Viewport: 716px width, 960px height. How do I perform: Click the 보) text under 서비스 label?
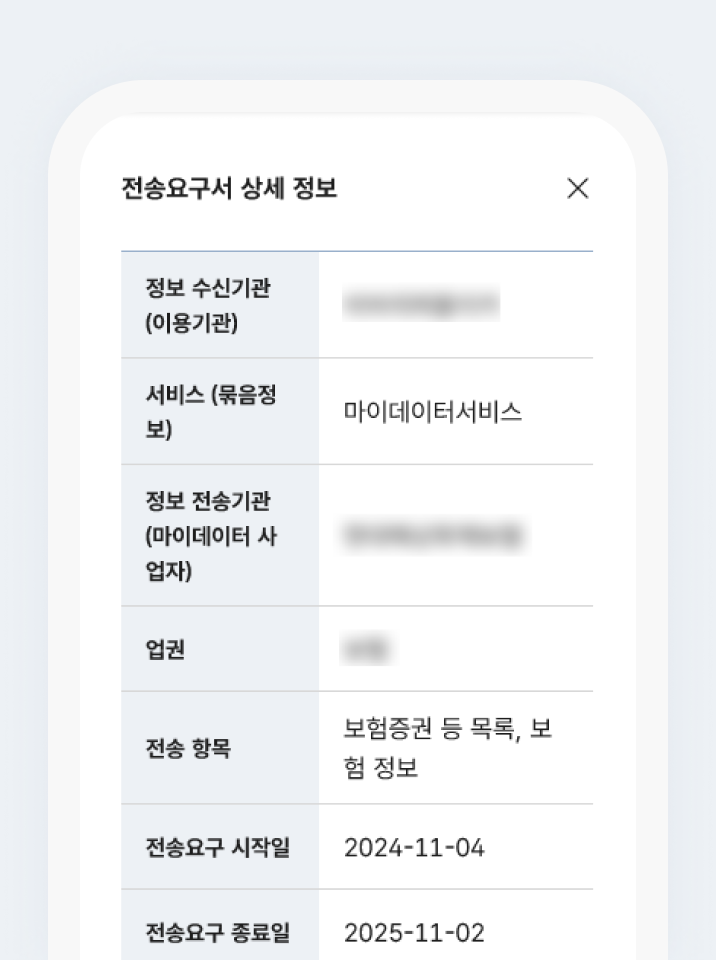159,429
